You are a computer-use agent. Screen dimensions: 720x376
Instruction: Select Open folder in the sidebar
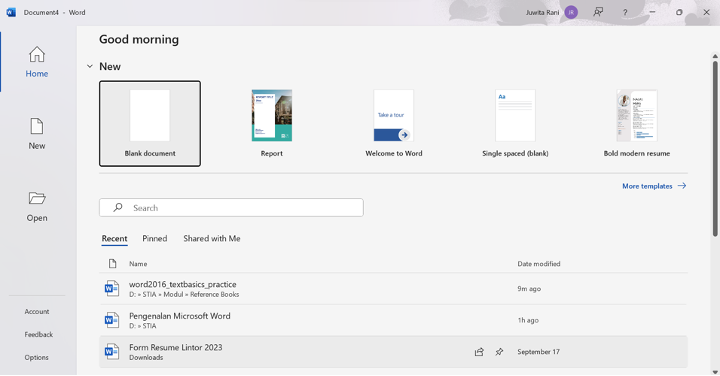point(37,206)
